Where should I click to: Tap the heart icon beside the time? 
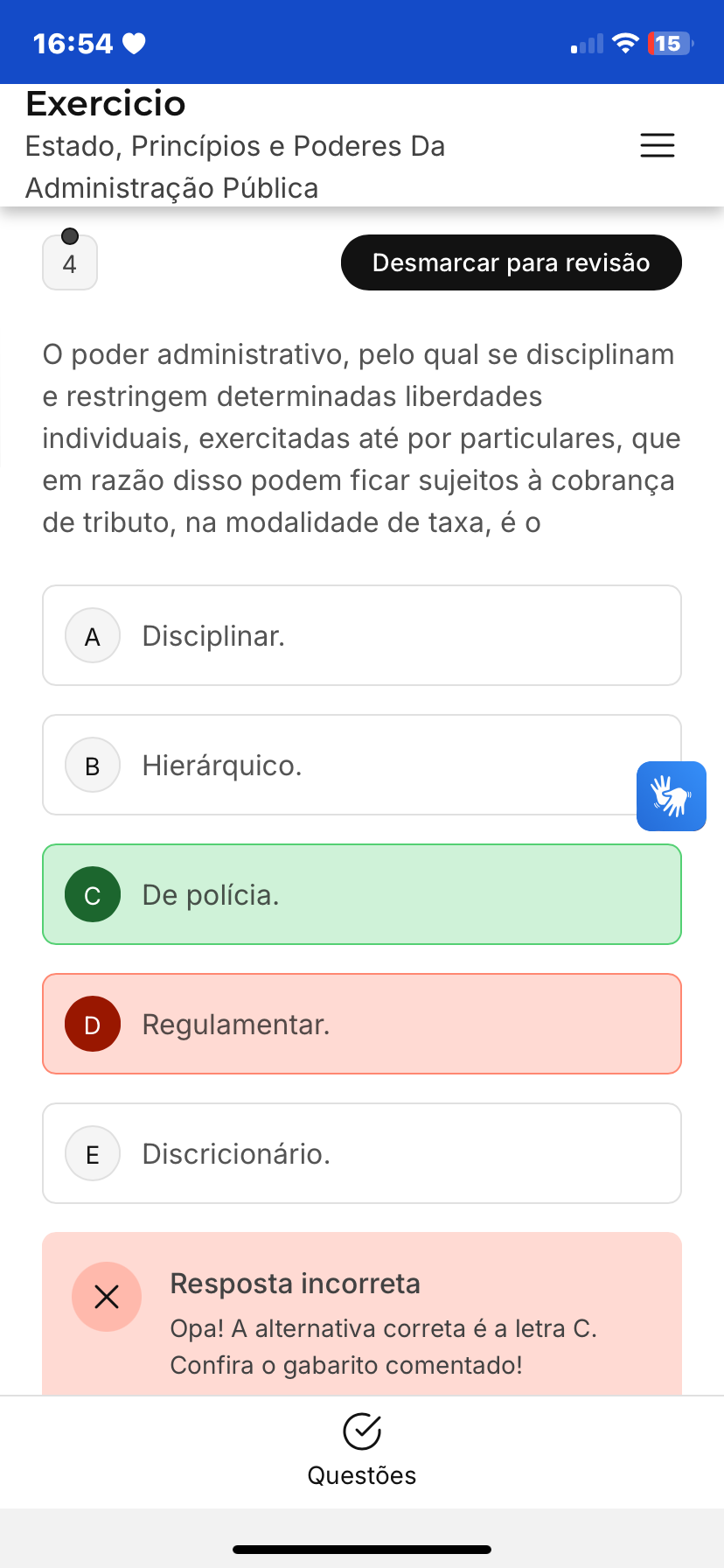tap(134, 43)
